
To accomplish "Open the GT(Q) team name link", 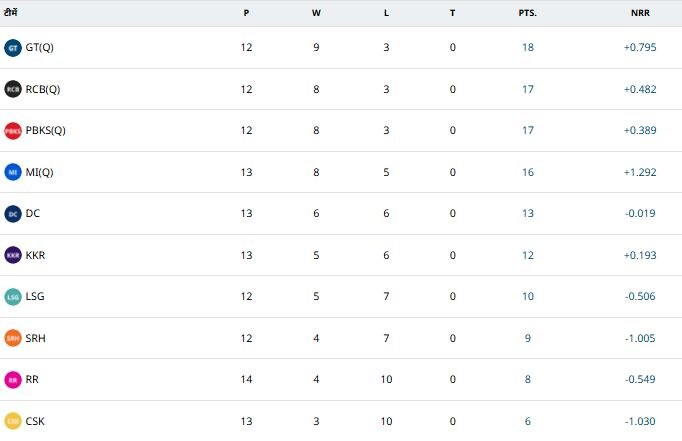I will (42, 47).
